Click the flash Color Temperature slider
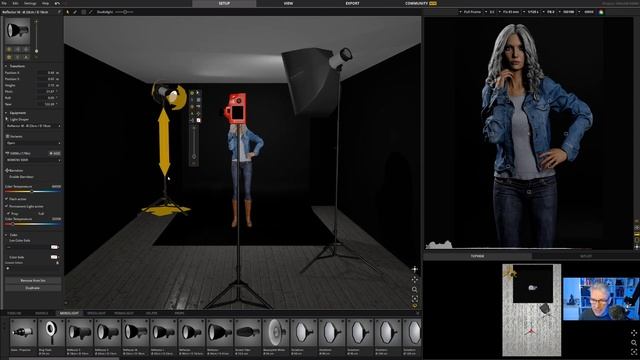Image resolution: width=640 pixels, height=360 pixels. [33, 191]
